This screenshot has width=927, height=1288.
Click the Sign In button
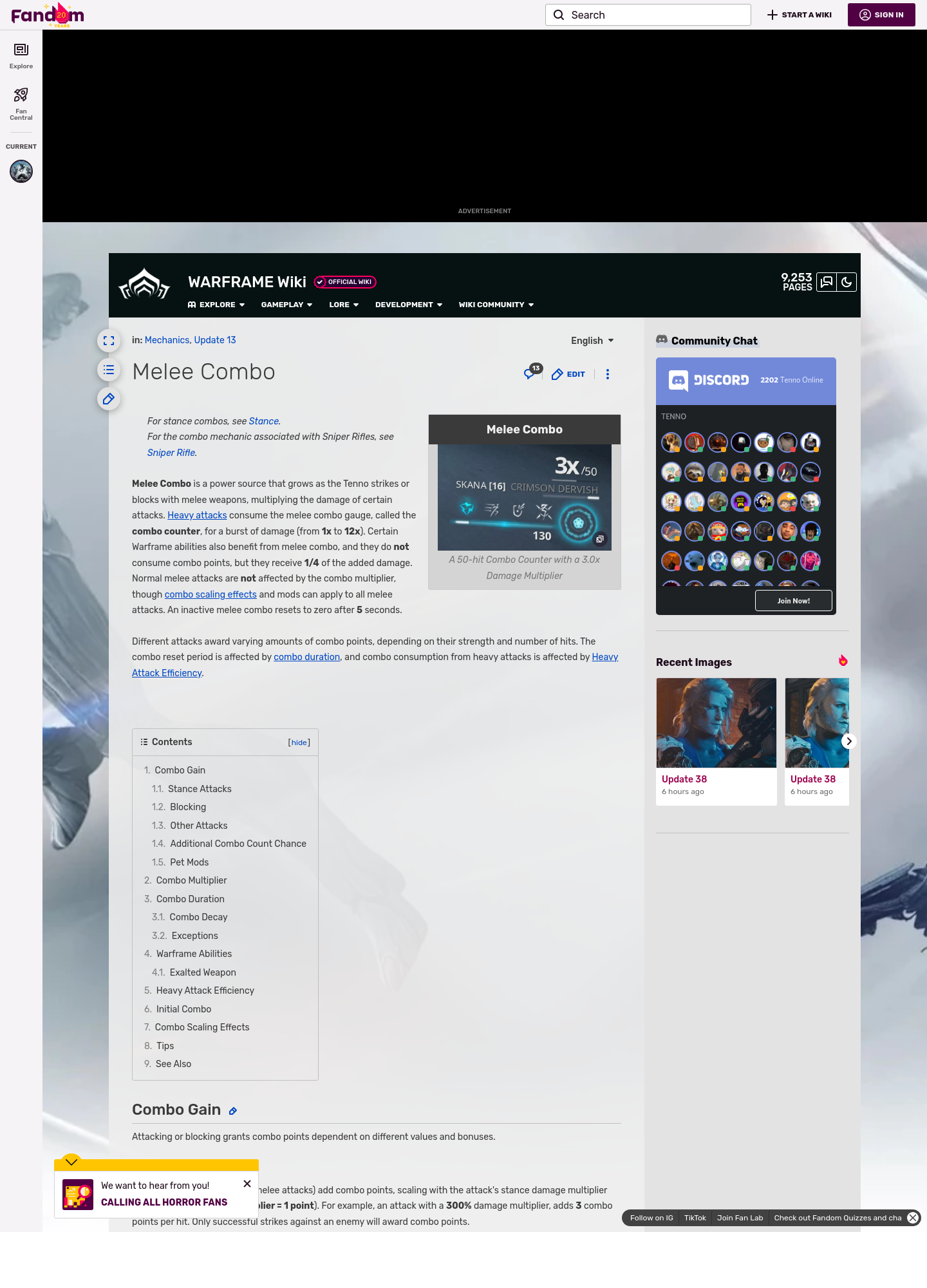tap(881, 15)
